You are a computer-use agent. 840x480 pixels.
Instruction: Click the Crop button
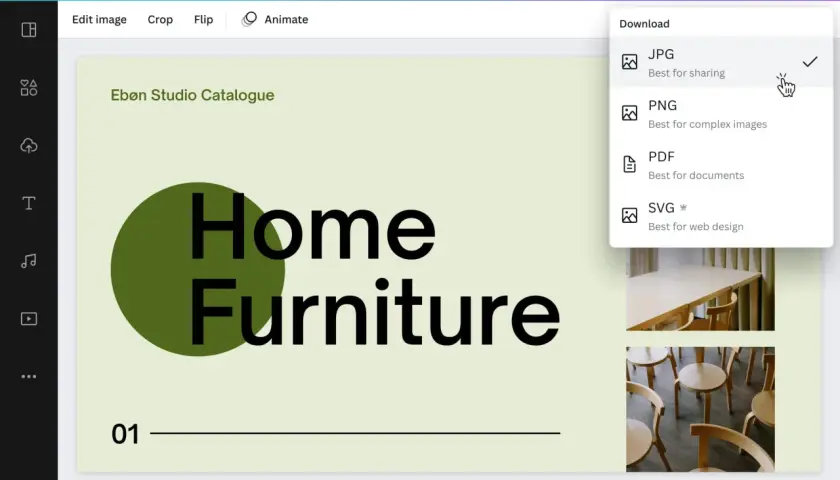pyautogui.click(x=160, y=19)
